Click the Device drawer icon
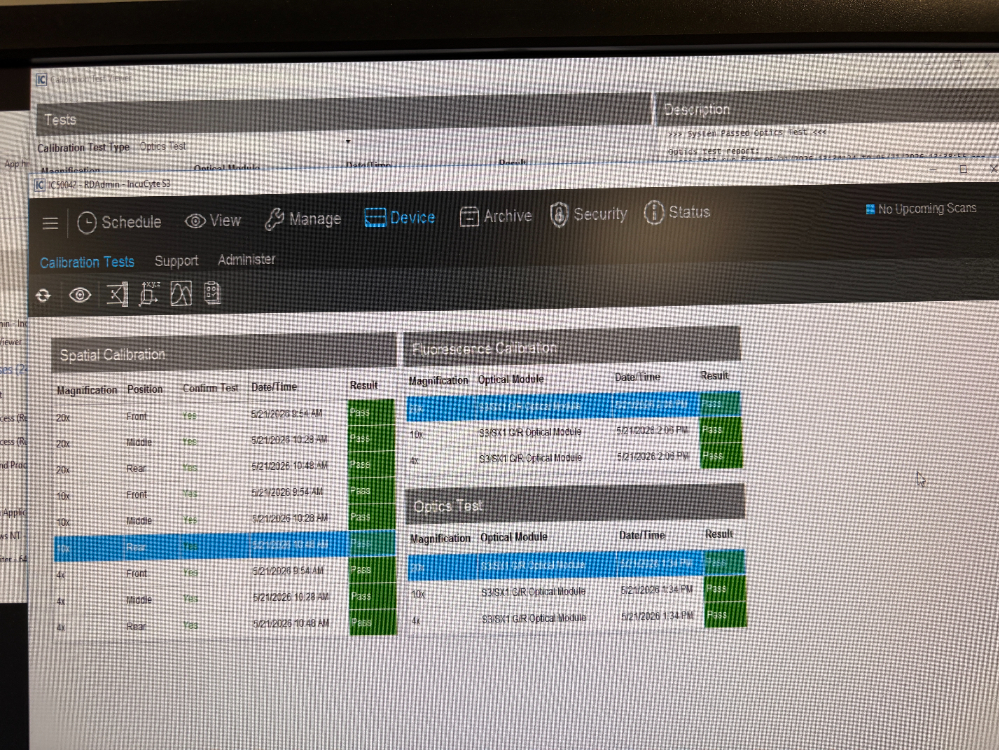This screenshot has width=999, height=750. pos(375,217)
